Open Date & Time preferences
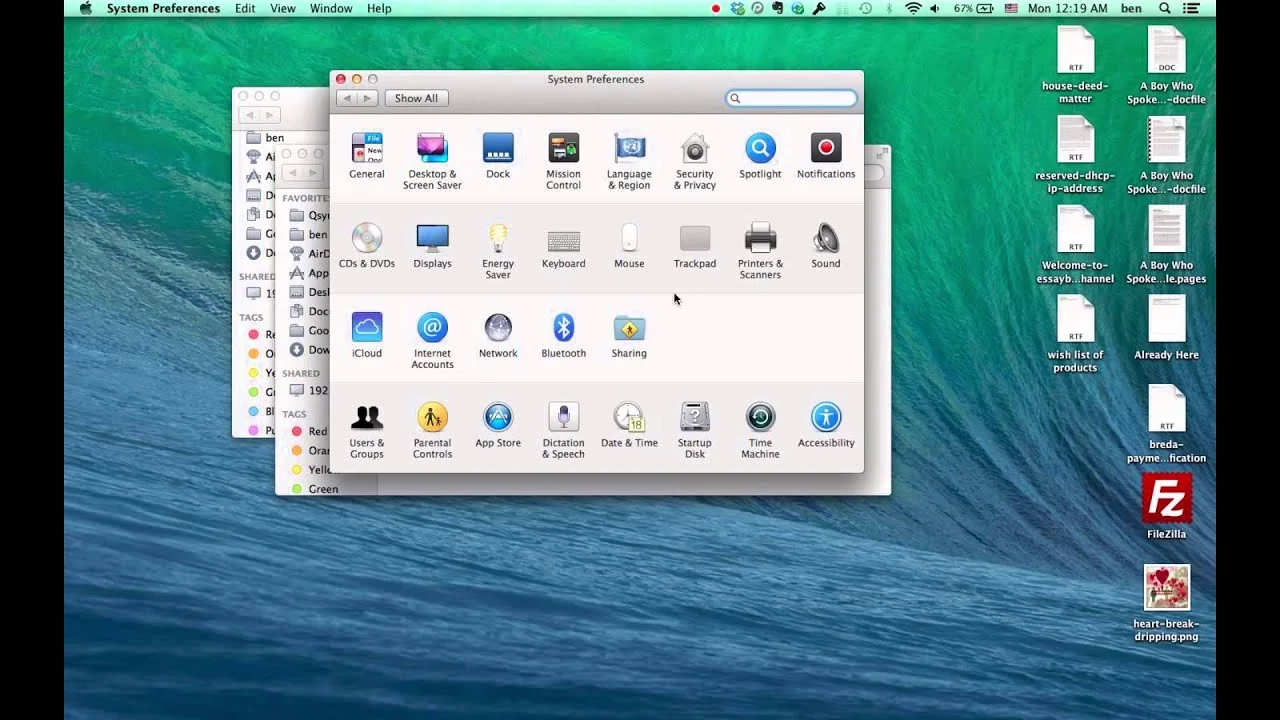The width and height of the screenshot is (1280, 720). coord(629,425)
